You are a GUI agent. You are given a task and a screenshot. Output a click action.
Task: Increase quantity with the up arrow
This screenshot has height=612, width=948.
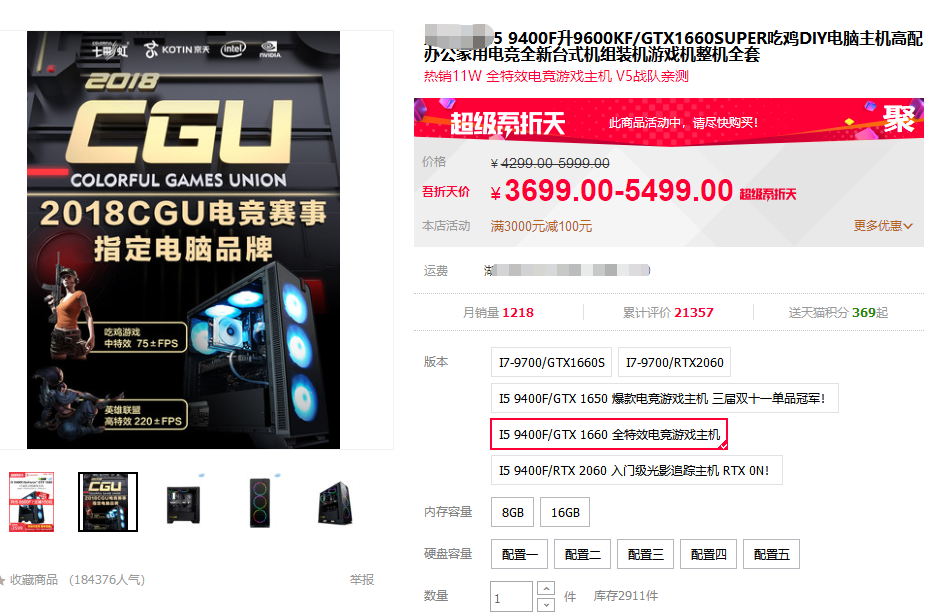click(546, 588)
